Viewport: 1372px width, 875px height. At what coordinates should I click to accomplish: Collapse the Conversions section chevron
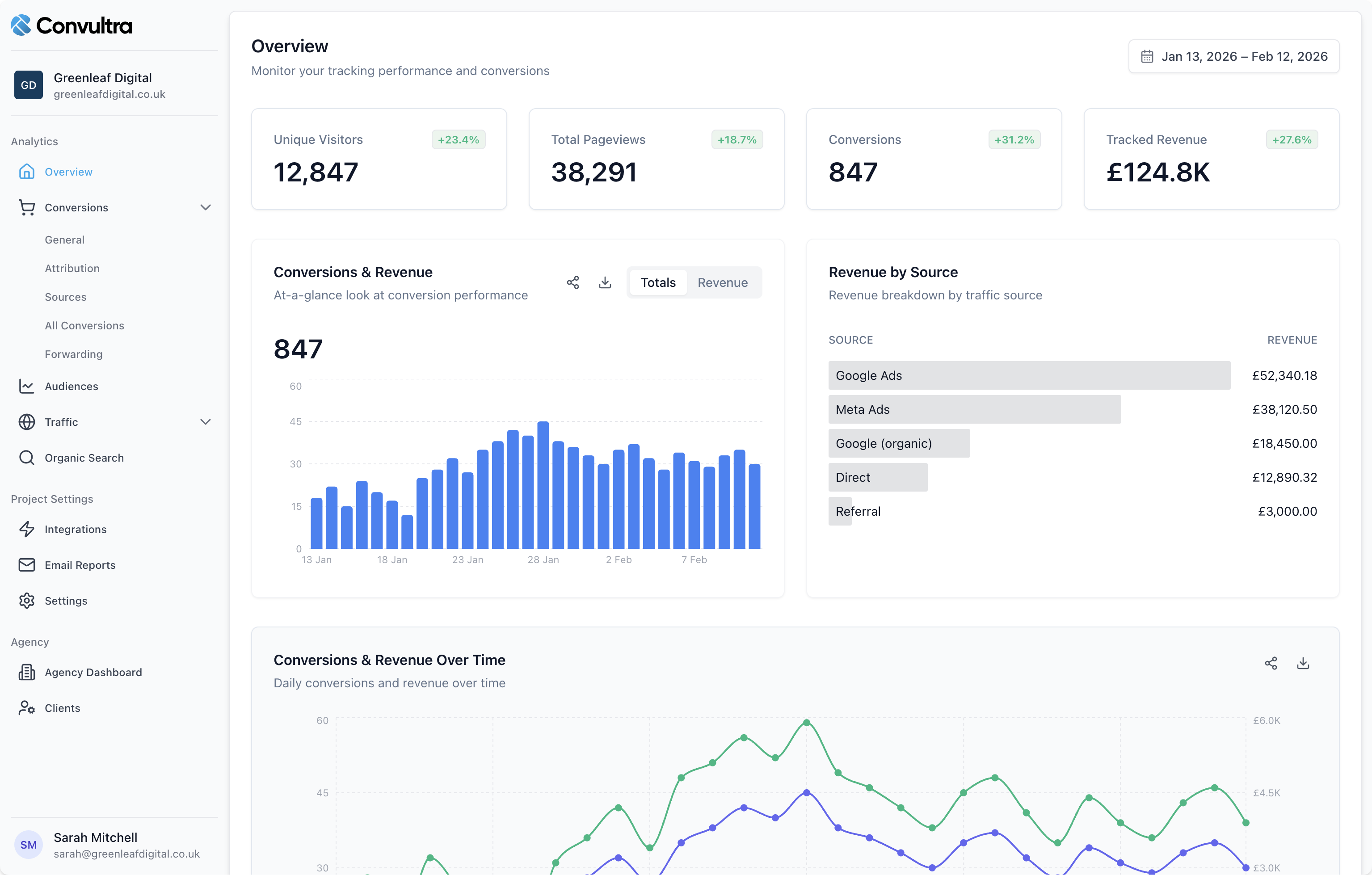[205, 207]
